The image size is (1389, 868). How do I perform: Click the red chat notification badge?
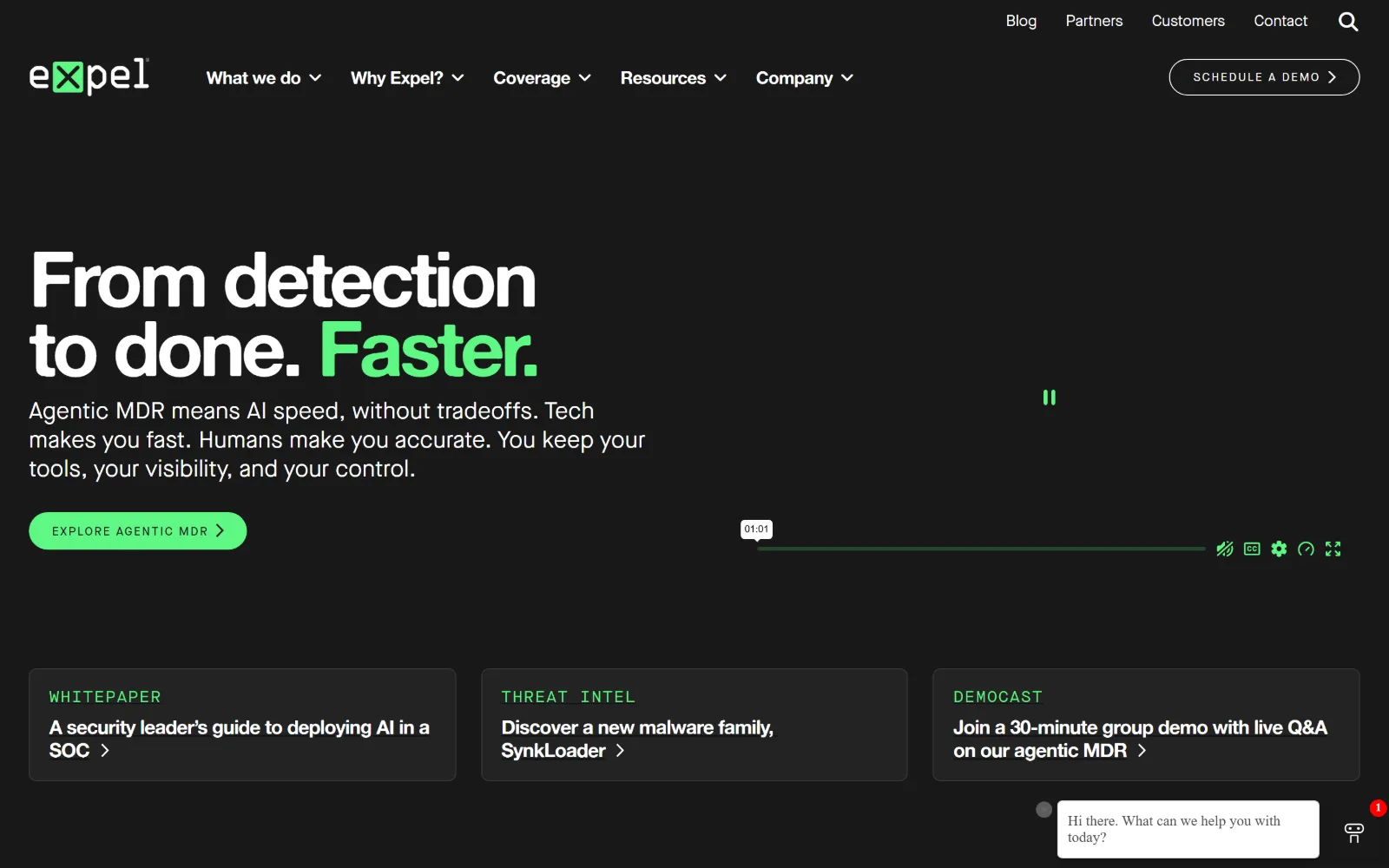tap(1378, 808)
